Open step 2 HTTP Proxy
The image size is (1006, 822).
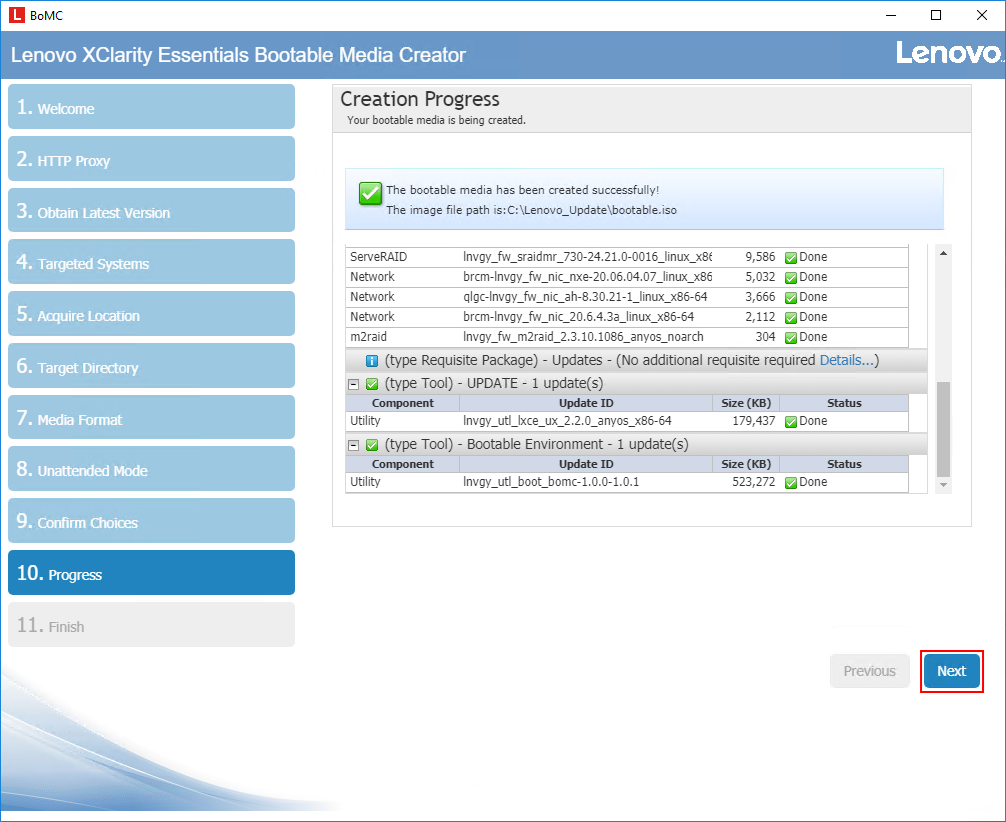tap(151, 158)
